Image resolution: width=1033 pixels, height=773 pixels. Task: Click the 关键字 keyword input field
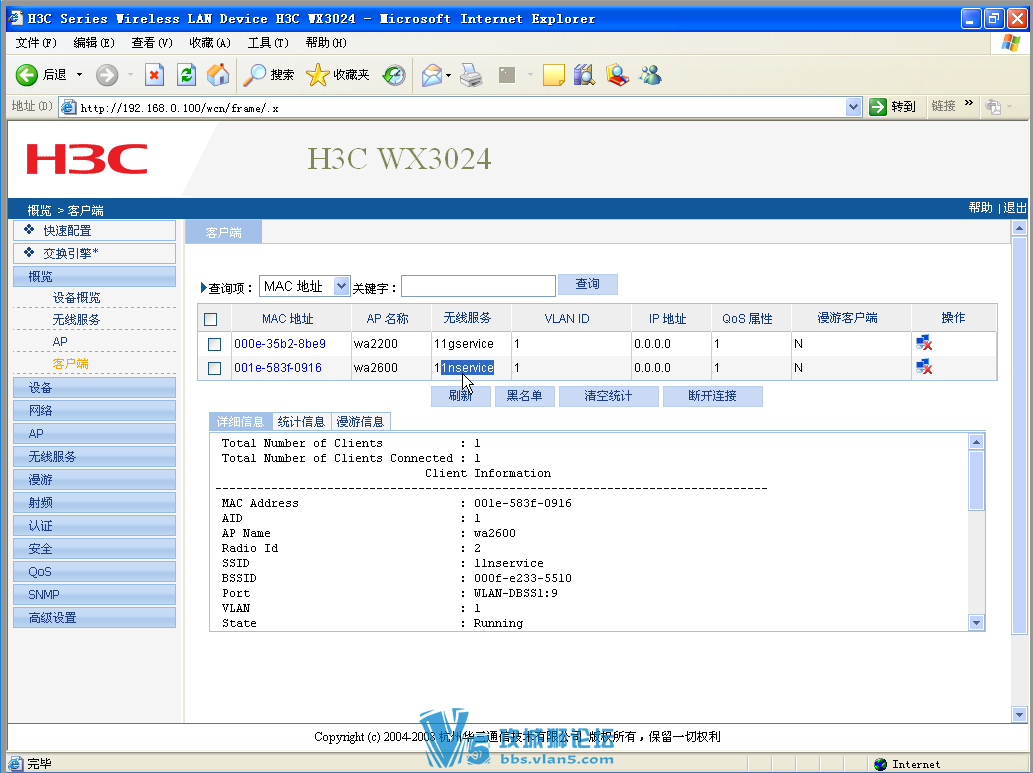[x=478, y=287]
